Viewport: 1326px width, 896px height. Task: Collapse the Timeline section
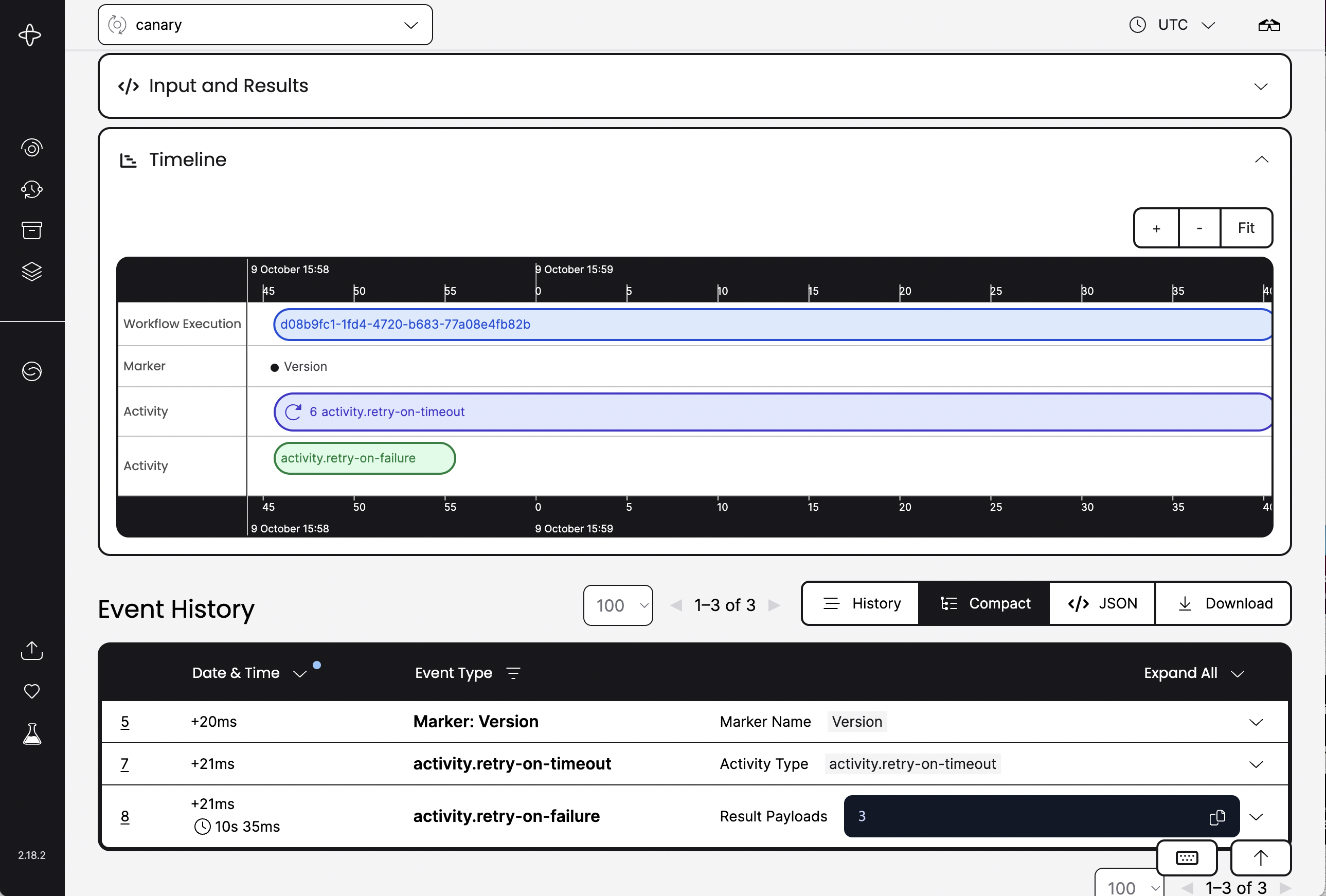(x=1262, y=160)
